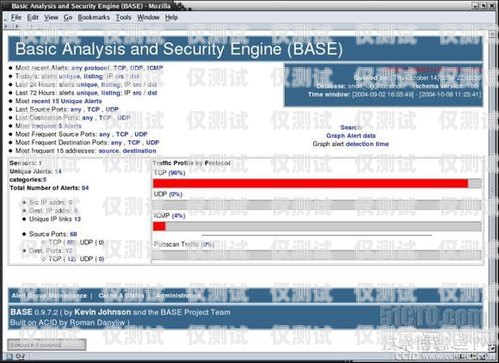Open the Tools menu
The width and height of the screenshot is (499, 363).
(x=123, y=17)
